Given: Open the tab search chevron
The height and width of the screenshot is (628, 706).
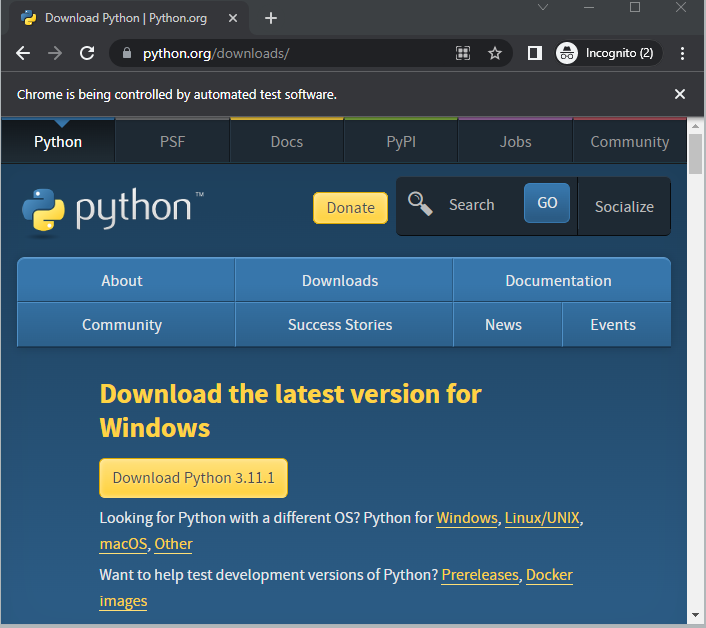Looking at the screenshot, I should (x=543, y=7).
